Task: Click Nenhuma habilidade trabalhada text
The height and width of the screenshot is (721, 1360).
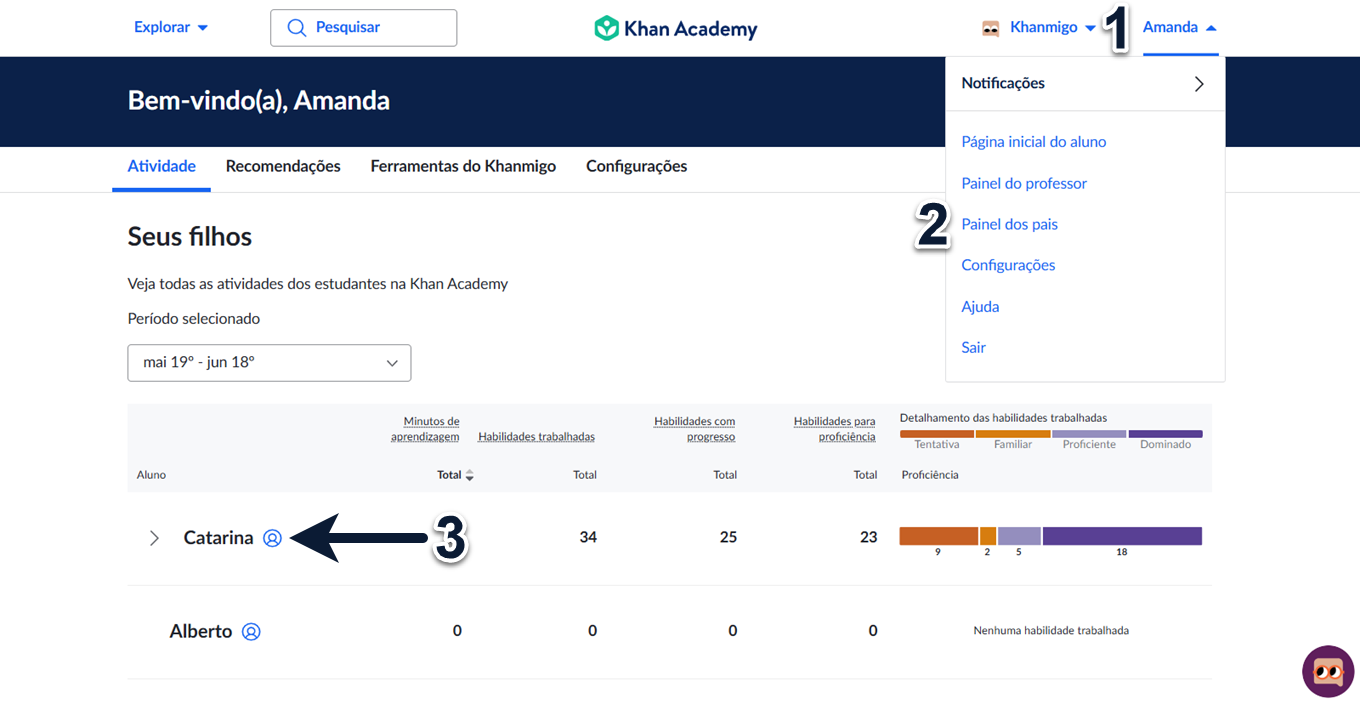Action: coord(1051,631)
